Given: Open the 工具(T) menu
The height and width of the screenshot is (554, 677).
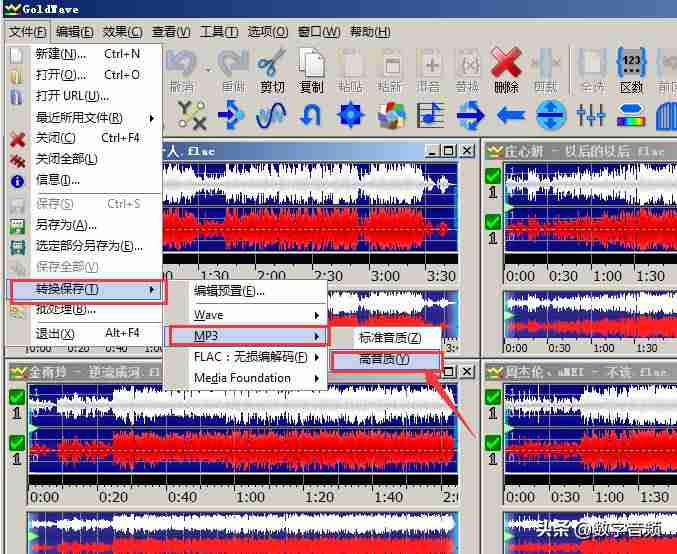Looking at the screenshot, I should pos(219,32).
